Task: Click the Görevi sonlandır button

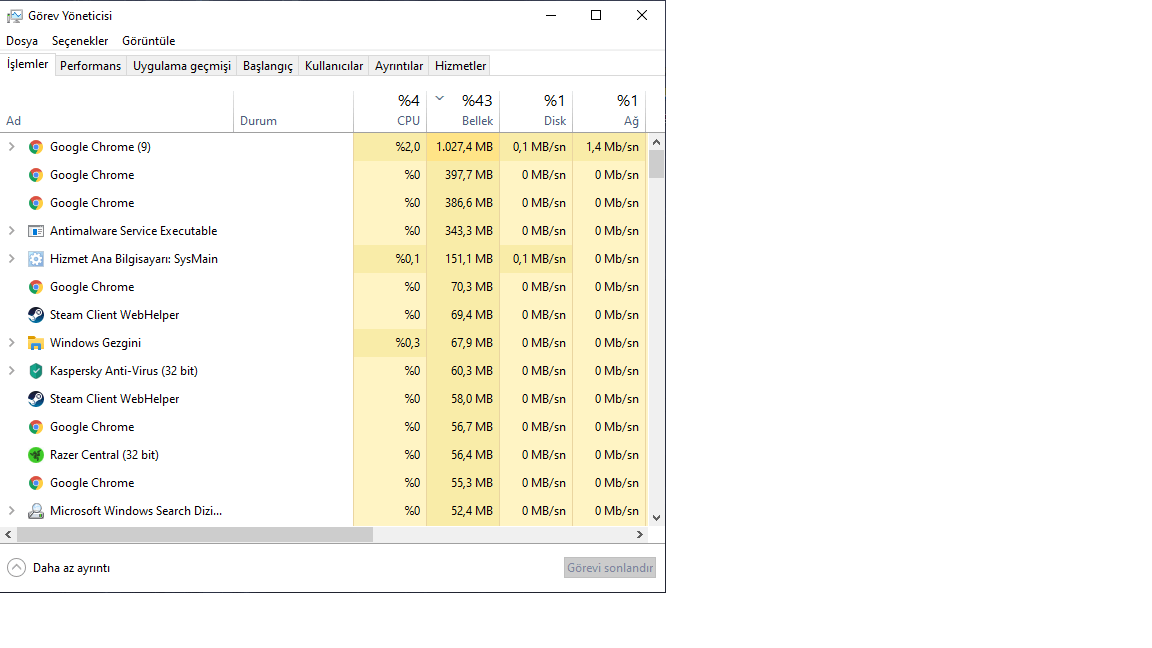Action: click(610, 568)
